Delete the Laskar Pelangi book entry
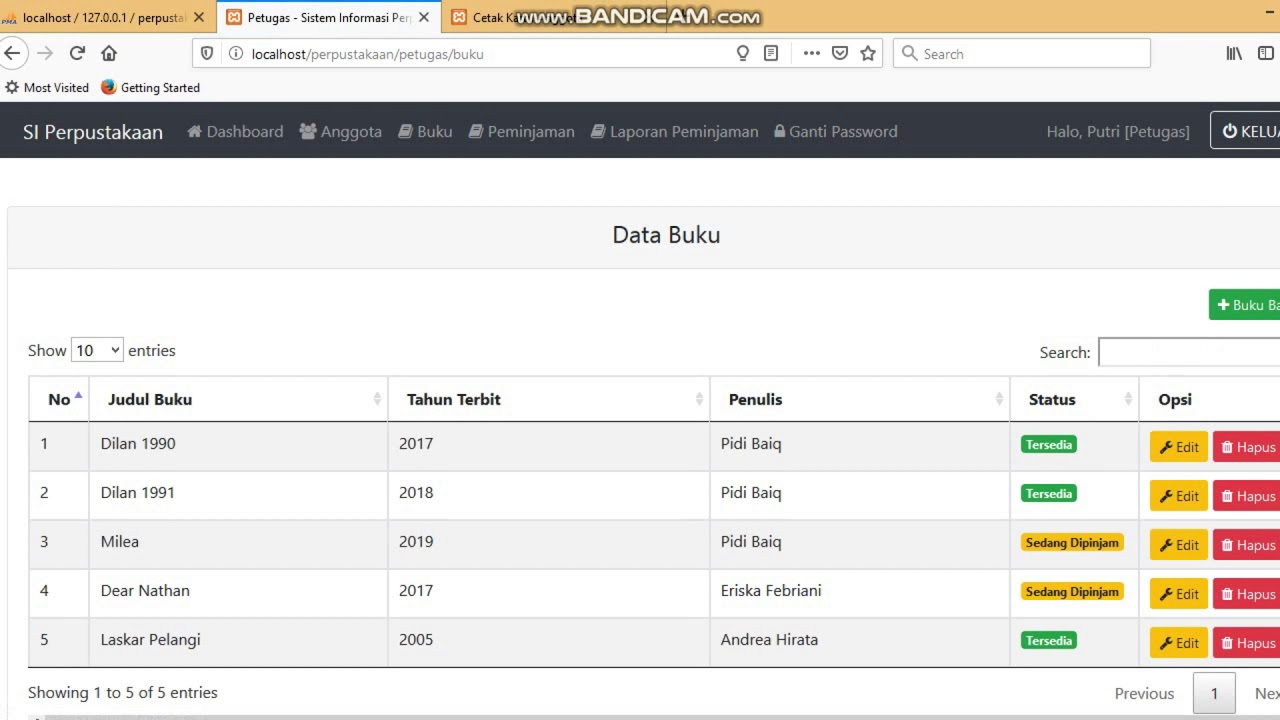The image size is (1280, 720). [1247, 643]
